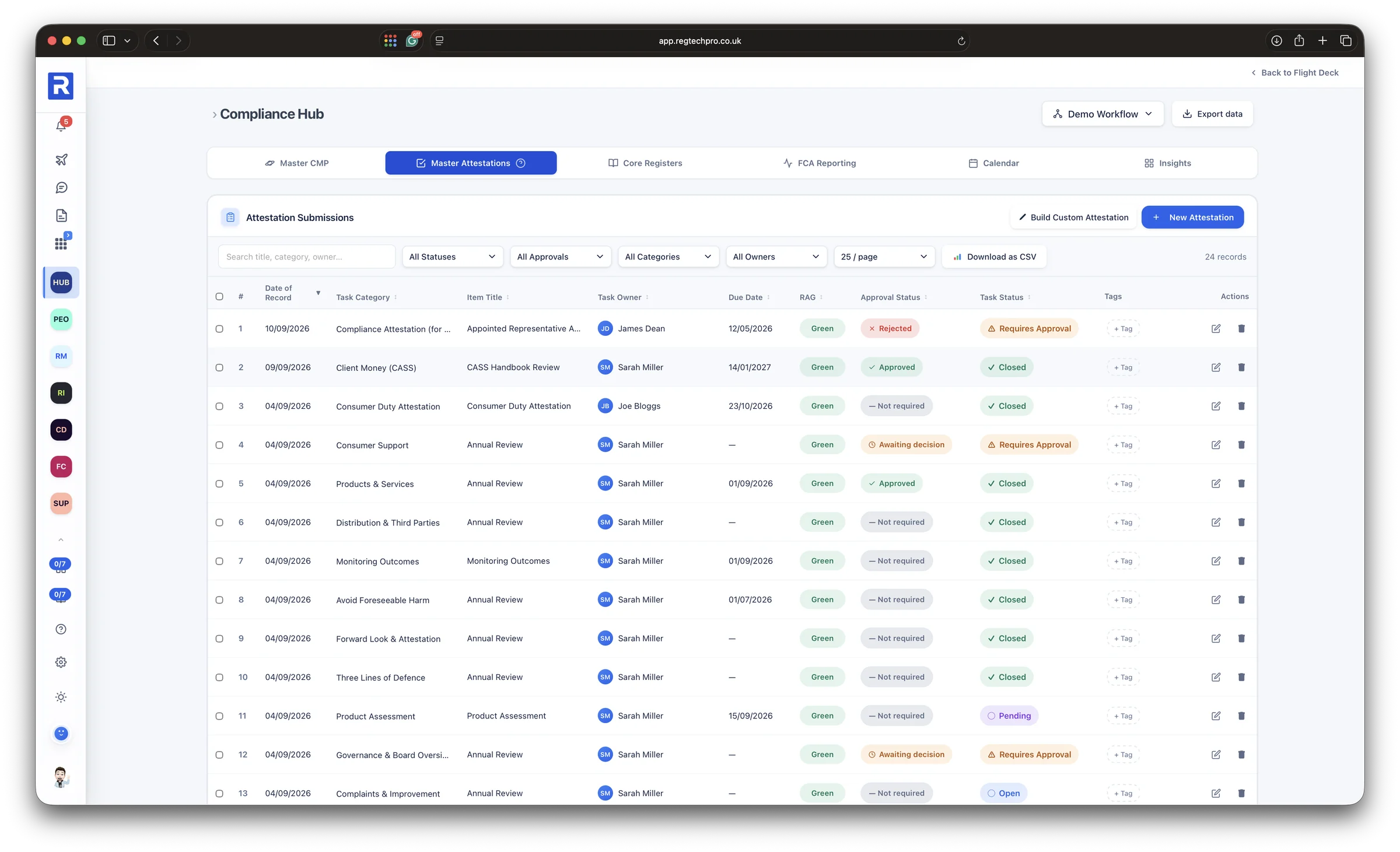Click the user avatar in sidebar
The image size is (1400, 852).
point(61,777)
